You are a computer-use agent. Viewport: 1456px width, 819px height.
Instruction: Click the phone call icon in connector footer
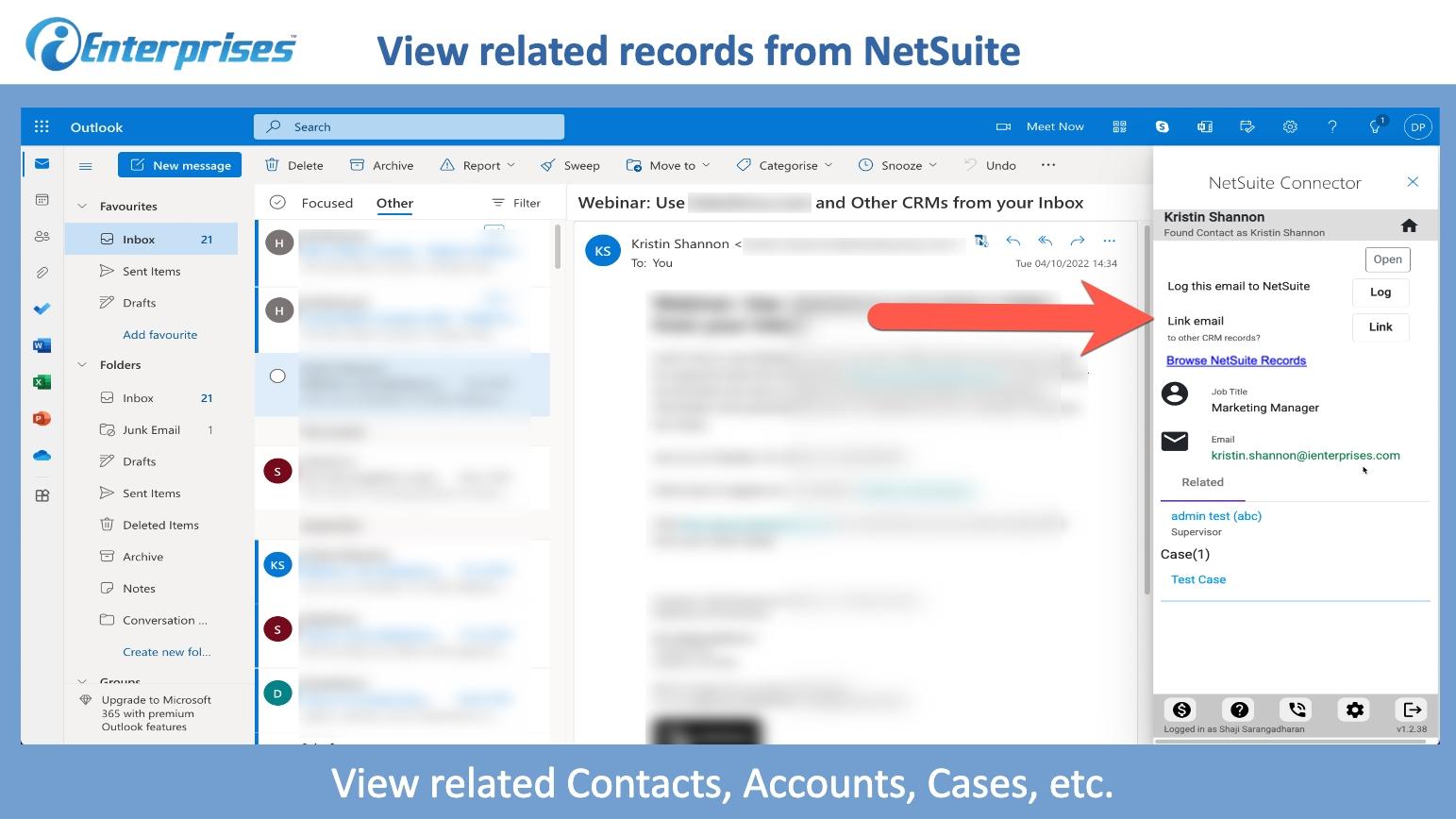[1297, 710]
